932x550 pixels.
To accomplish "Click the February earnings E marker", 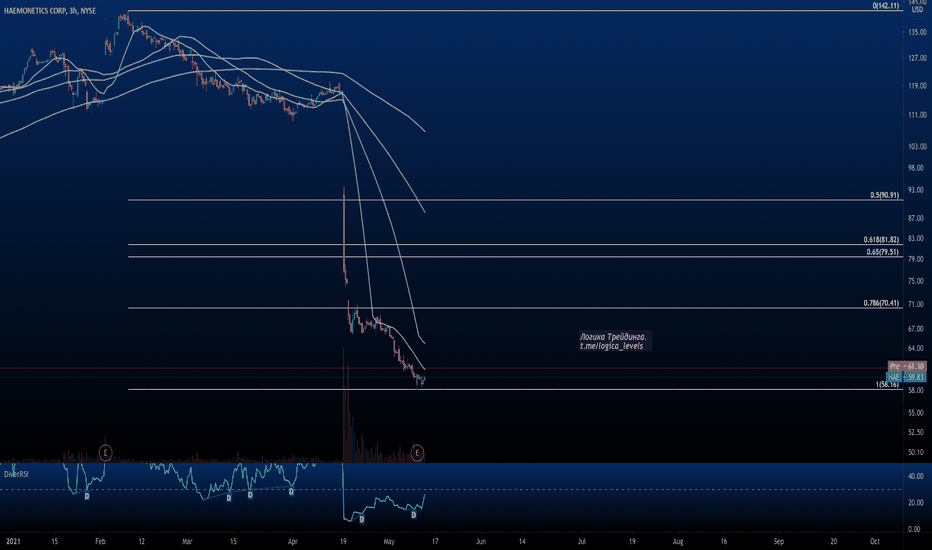I will [x=105, y=453].
